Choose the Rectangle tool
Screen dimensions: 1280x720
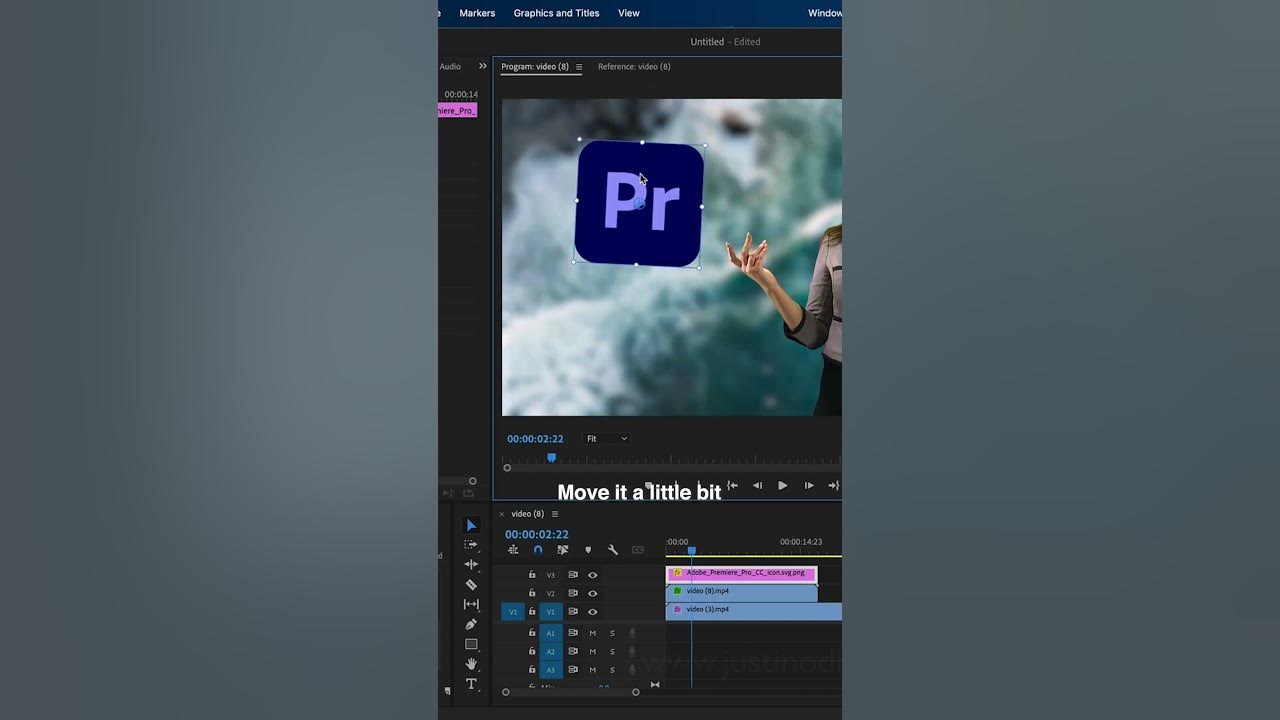471,644
